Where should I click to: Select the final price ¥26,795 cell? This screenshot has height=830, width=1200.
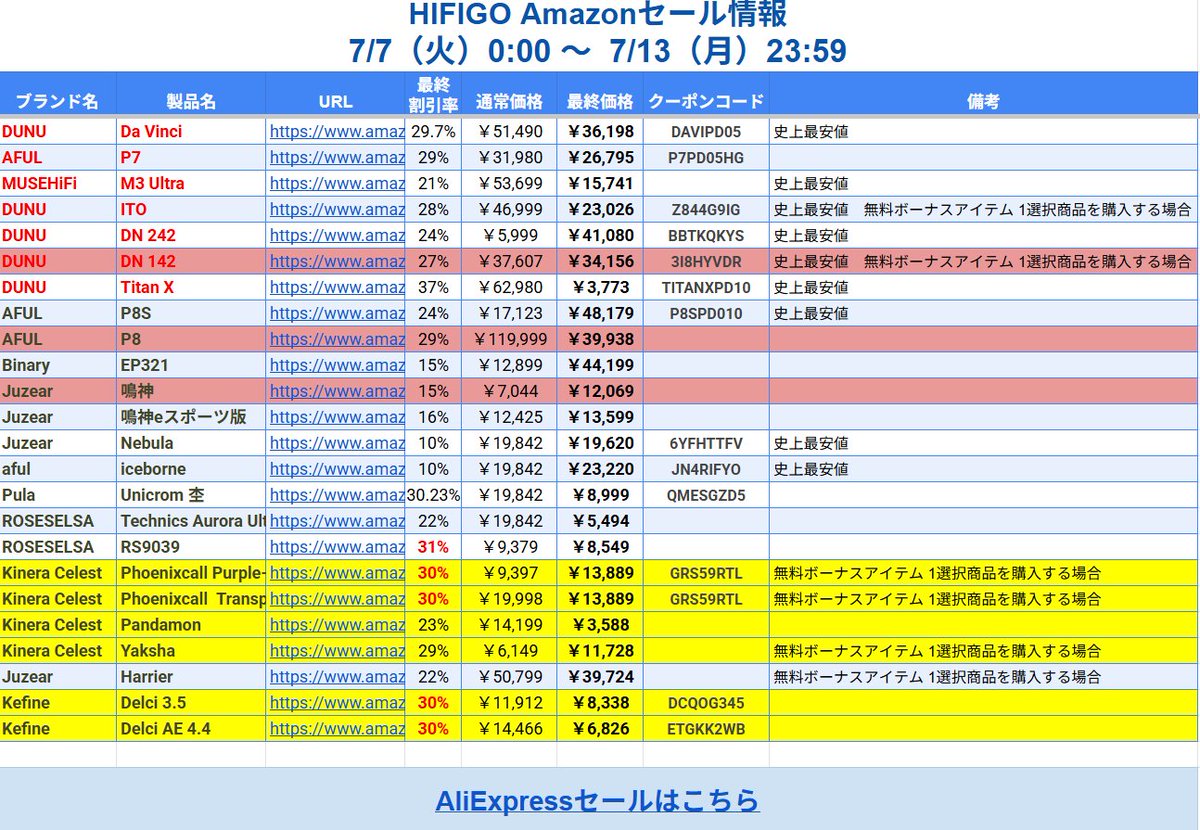pyautogui.click(x=600, y=157)
